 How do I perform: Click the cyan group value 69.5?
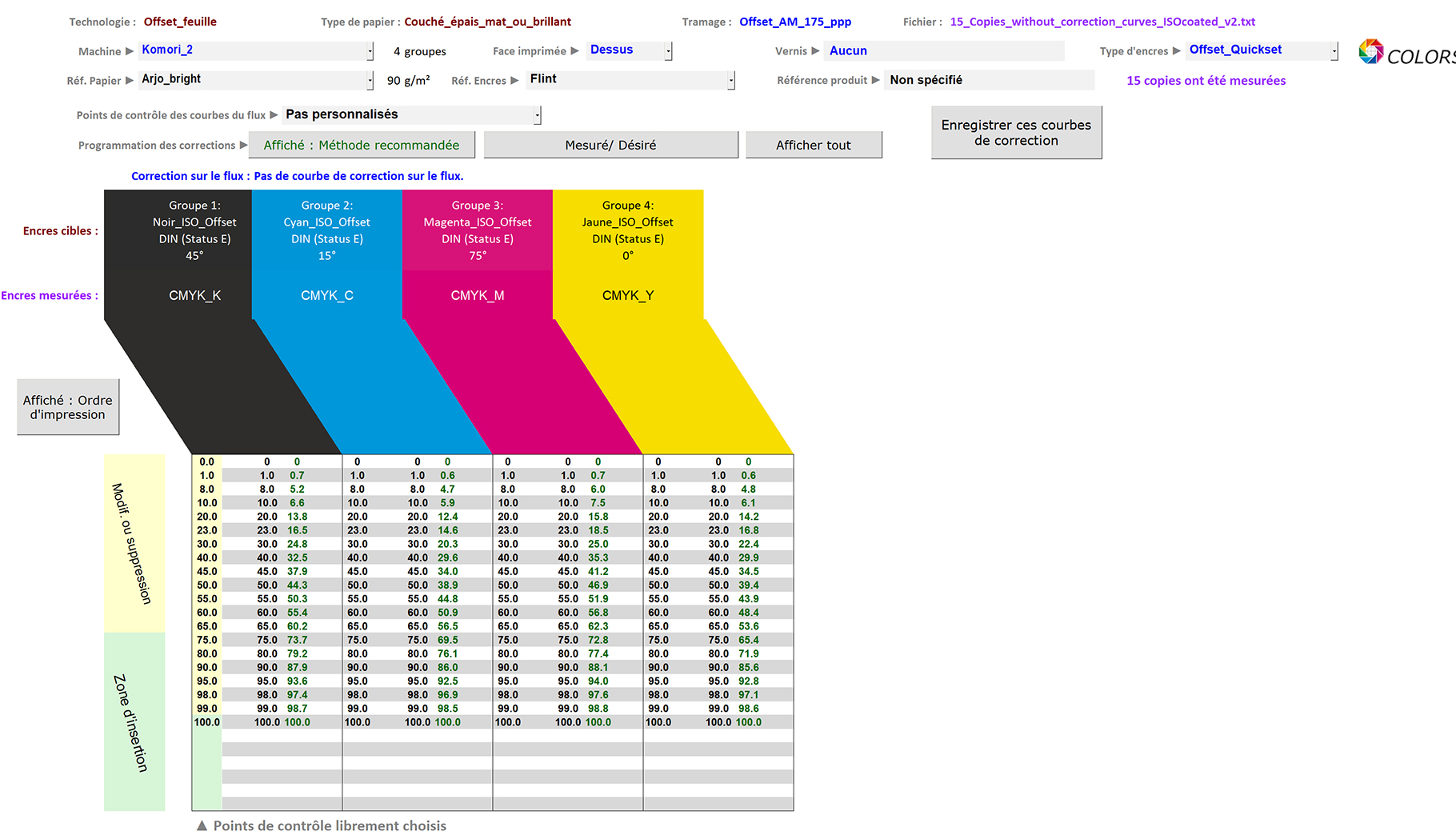[x=448, y=640]
